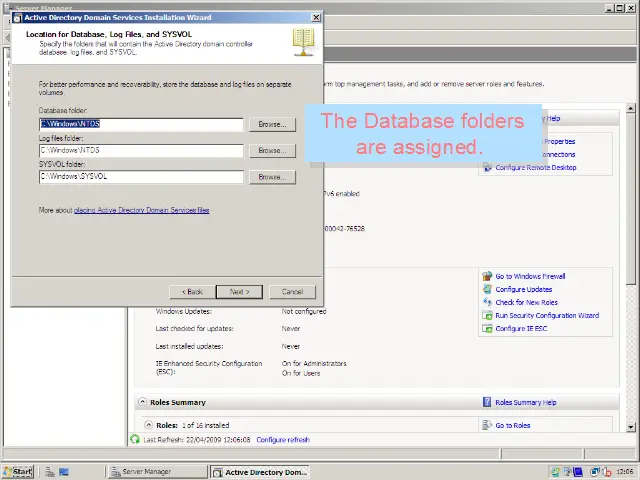Select Check for New Roles link

[527, 302]
